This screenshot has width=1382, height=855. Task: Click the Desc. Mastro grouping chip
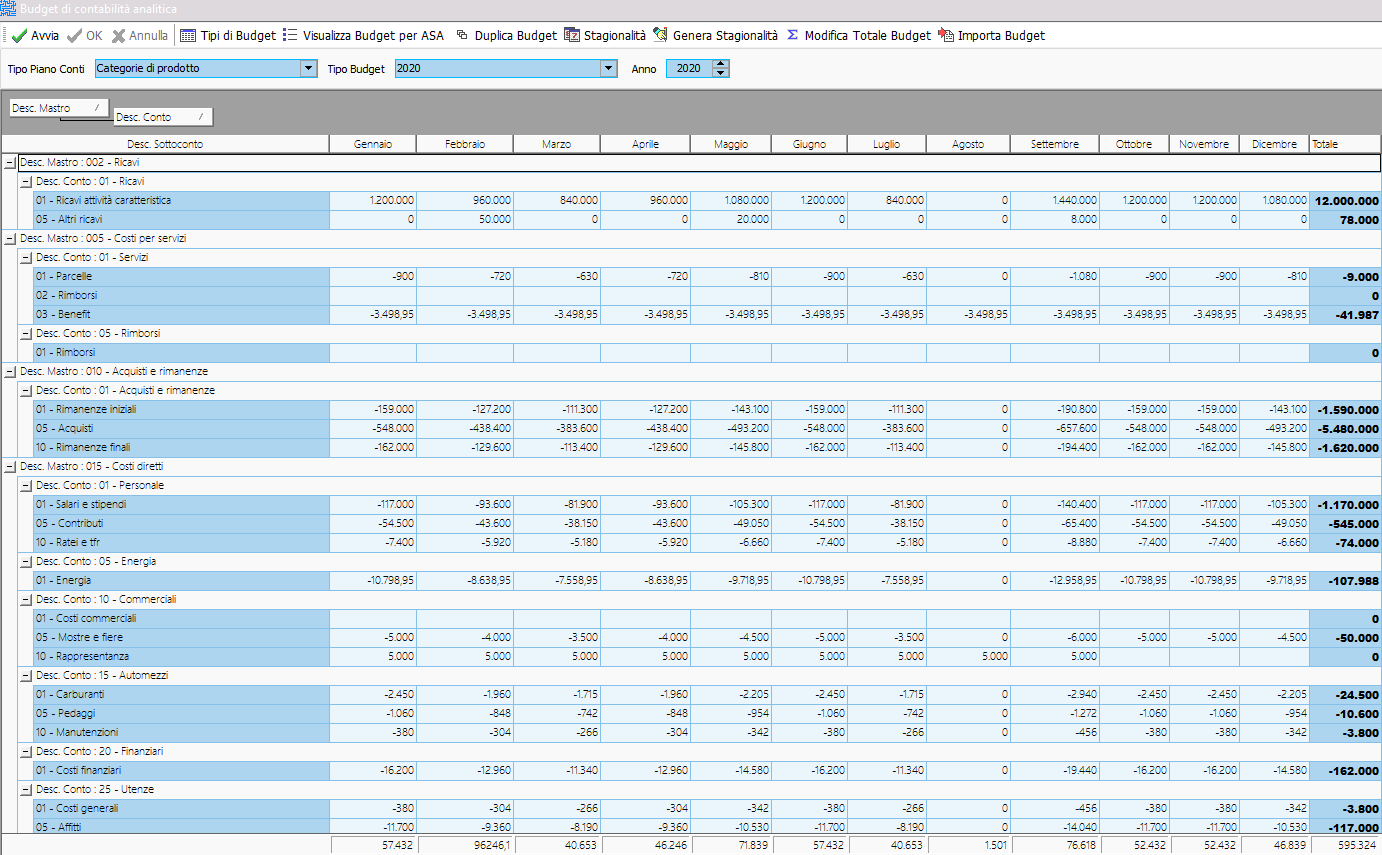[x=58, y=108]
